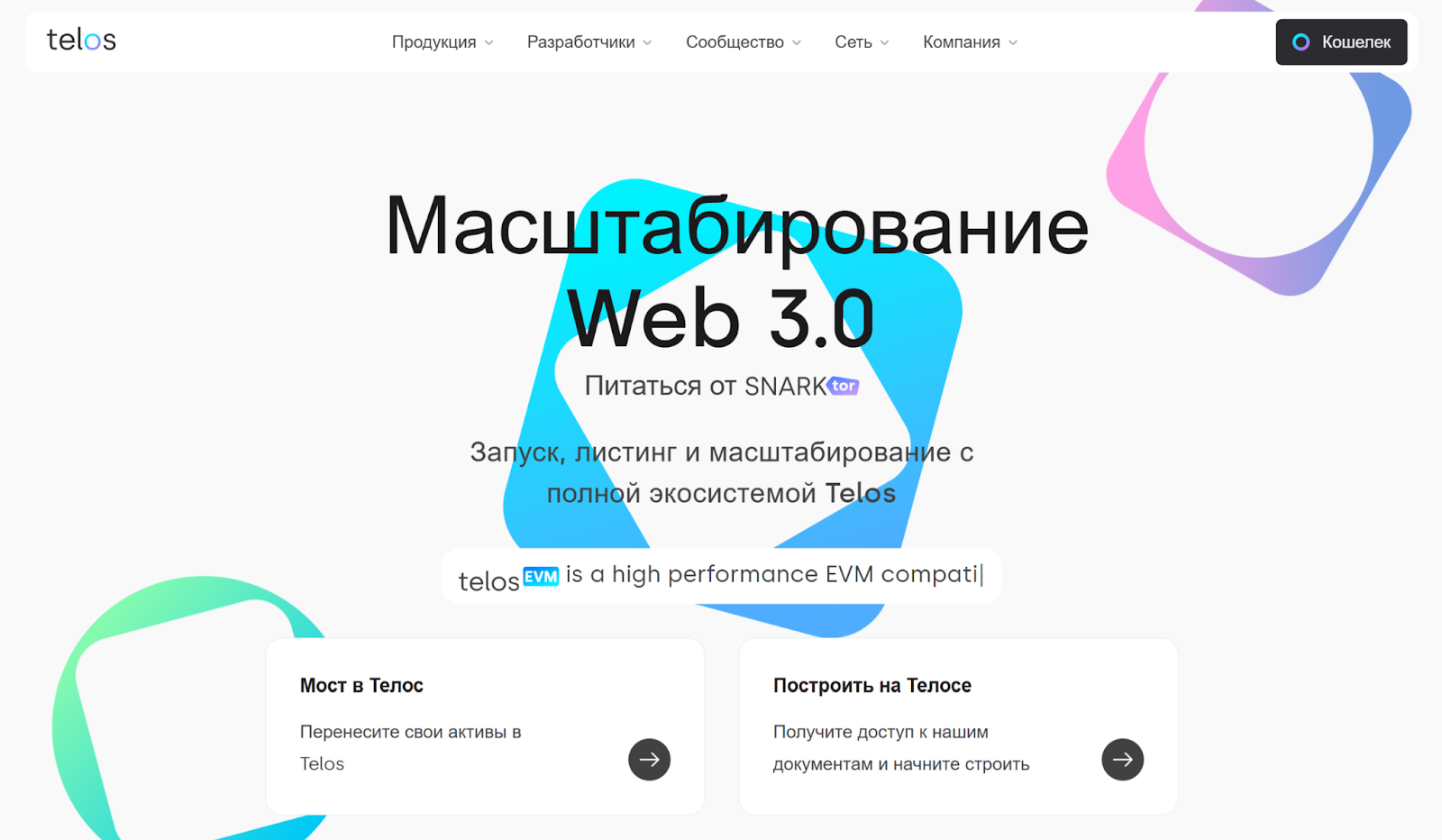Click the arrow icon in Мост в Телос card

click(x=649, y=760)
